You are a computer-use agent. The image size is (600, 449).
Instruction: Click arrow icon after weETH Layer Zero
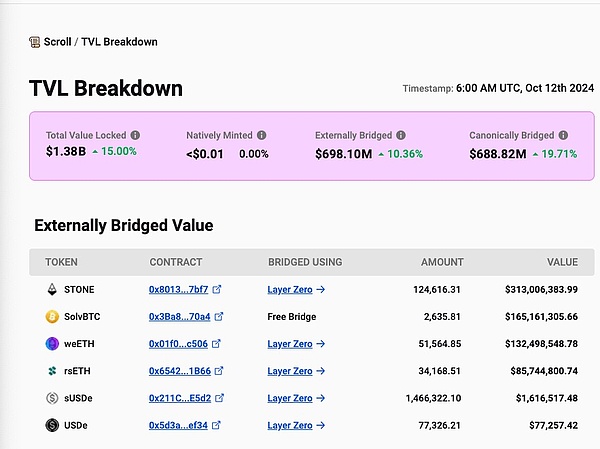(321, 344)
